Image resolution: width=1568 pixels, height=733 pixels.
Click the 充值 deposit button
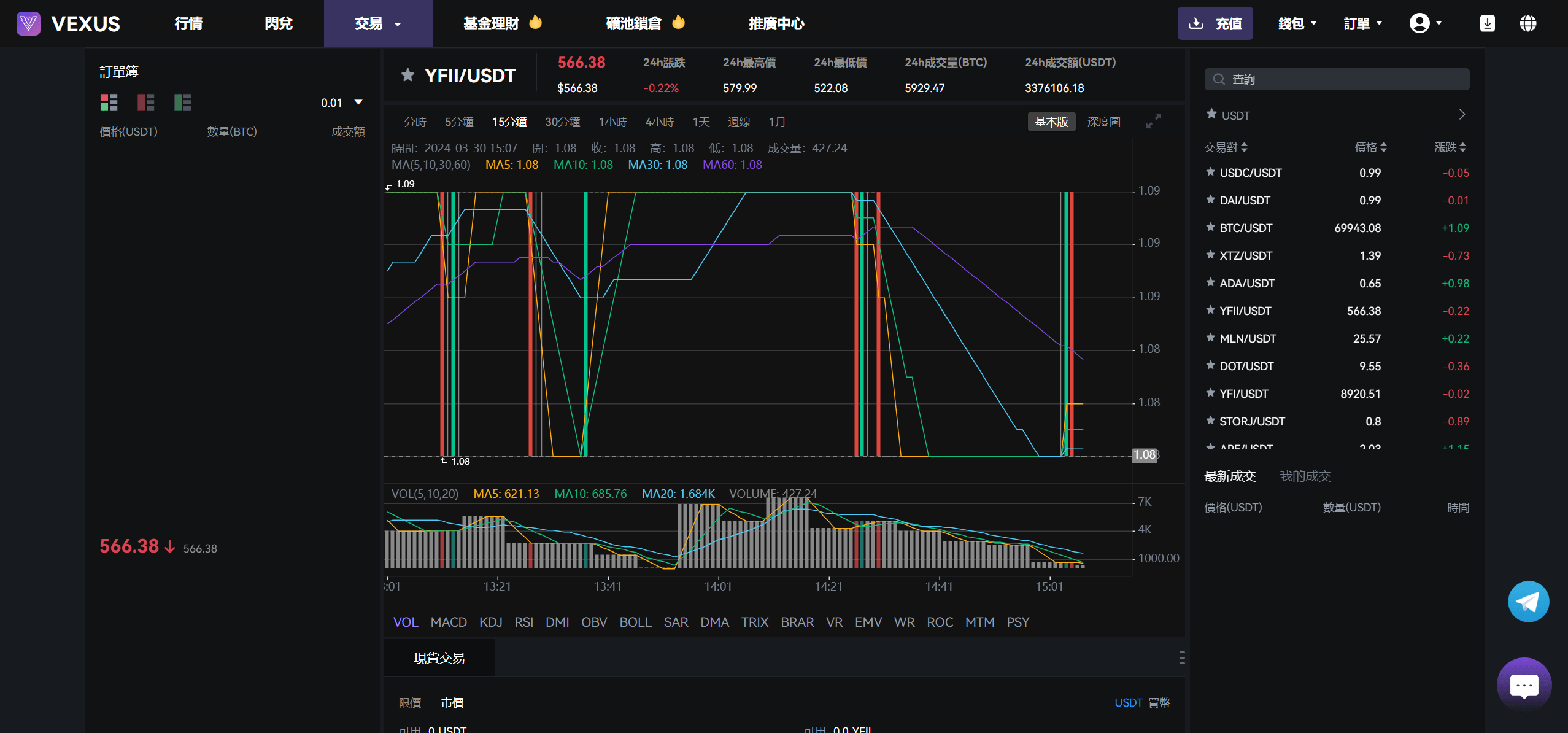click(1215, 23)
